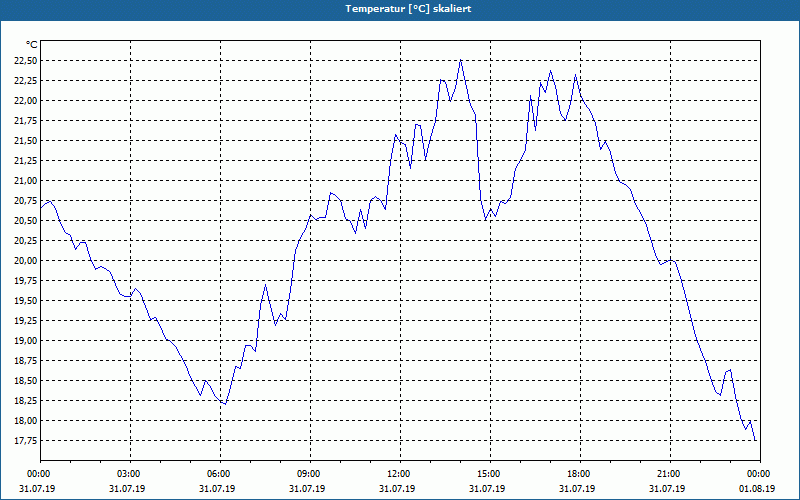Viewport: 800px width, 500px height.
Task: Pick the 15:00 time label
Action: [x=487, y=474]
